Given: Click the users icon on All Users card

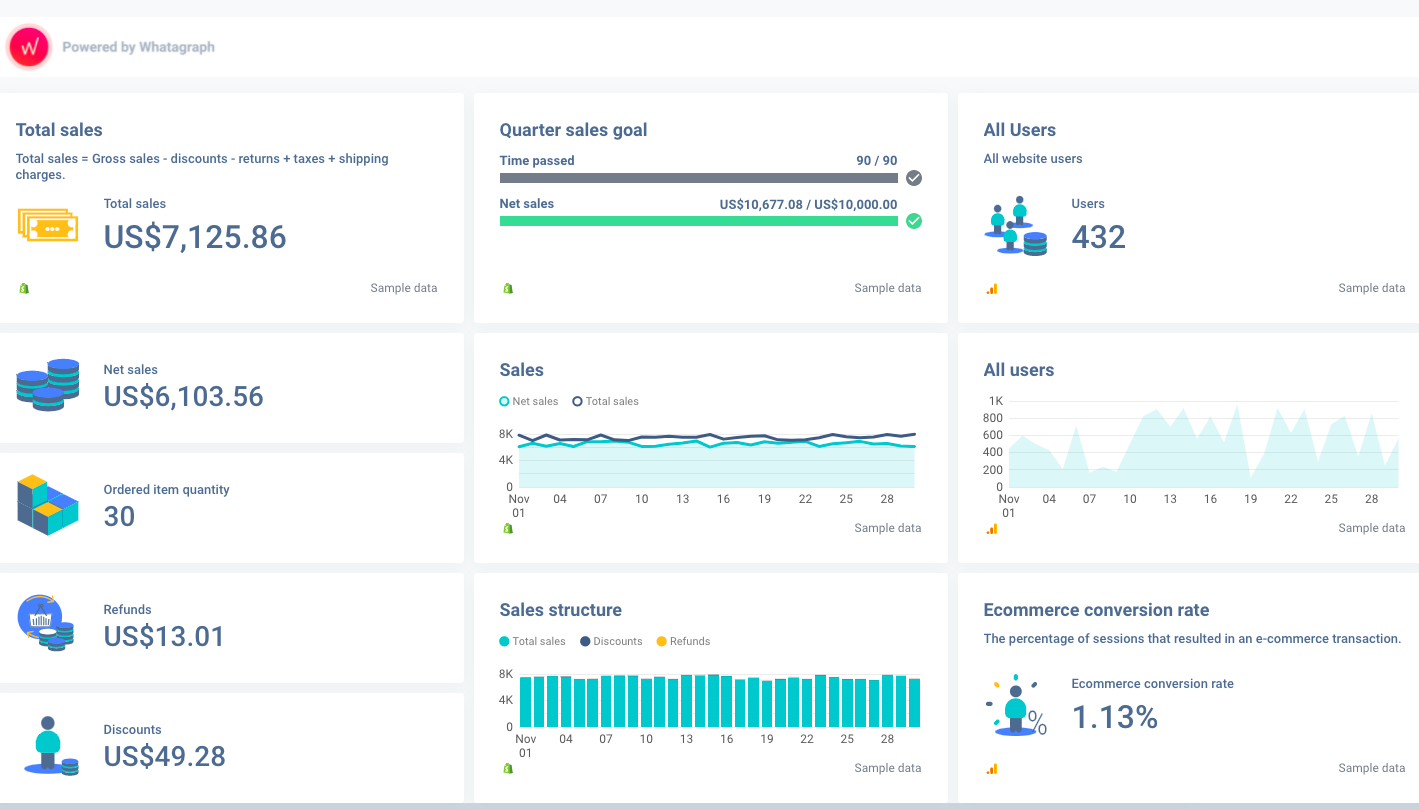Looking at the screenshot, I should click(1016, 225).
